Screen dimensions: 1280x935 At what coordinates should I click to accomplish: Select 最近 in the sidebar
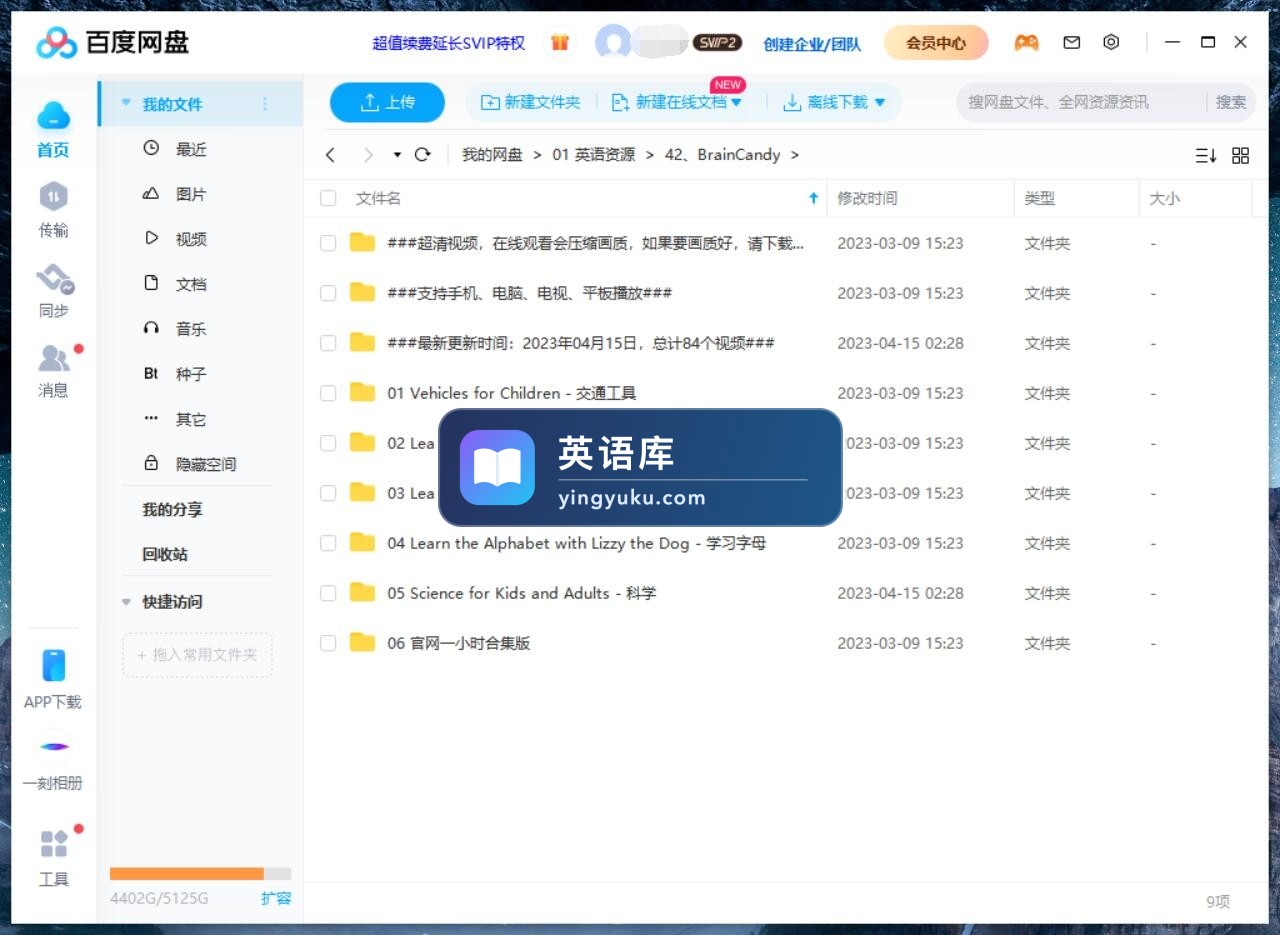(x=191, y=149)
